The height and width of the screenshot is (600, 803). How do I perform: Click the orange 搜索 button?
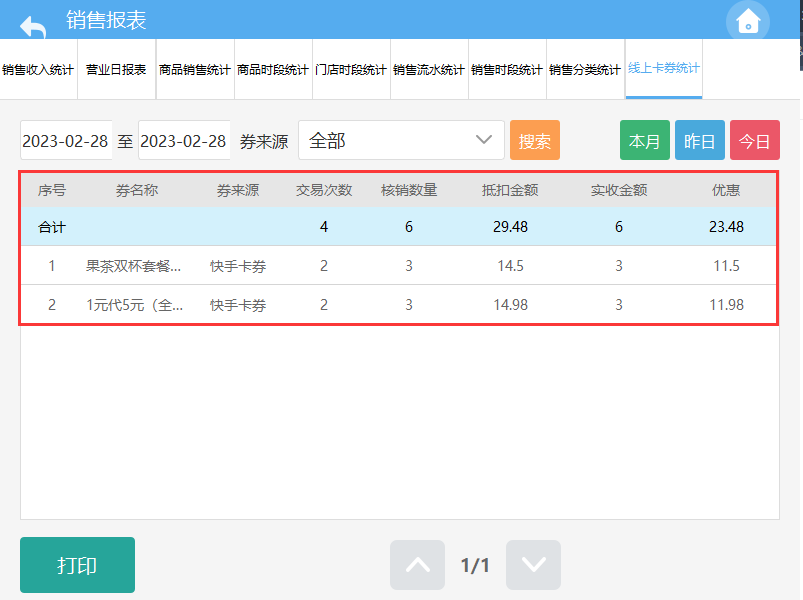tap(535, 141)
